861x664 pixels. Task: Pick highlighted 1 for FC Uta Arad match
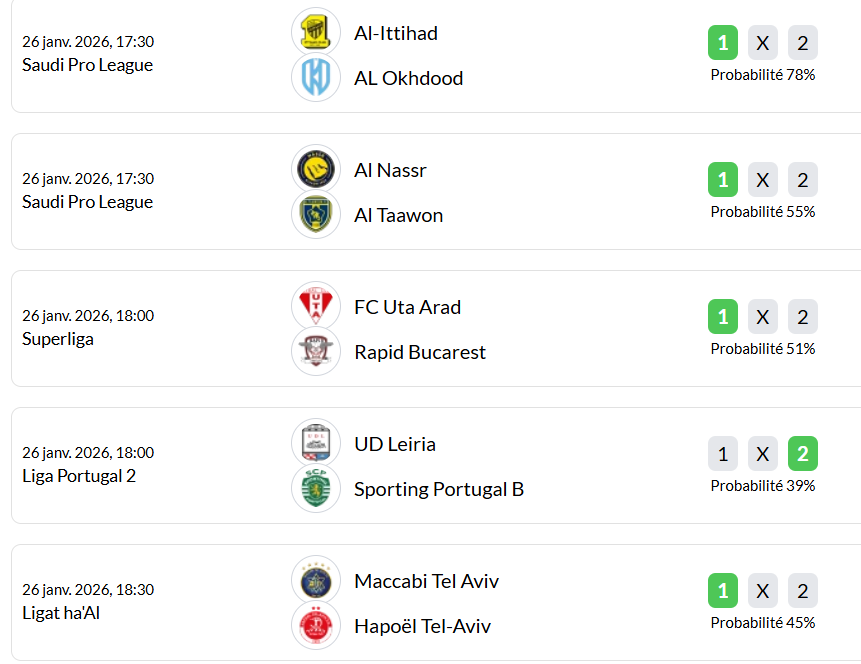(723, 317)
